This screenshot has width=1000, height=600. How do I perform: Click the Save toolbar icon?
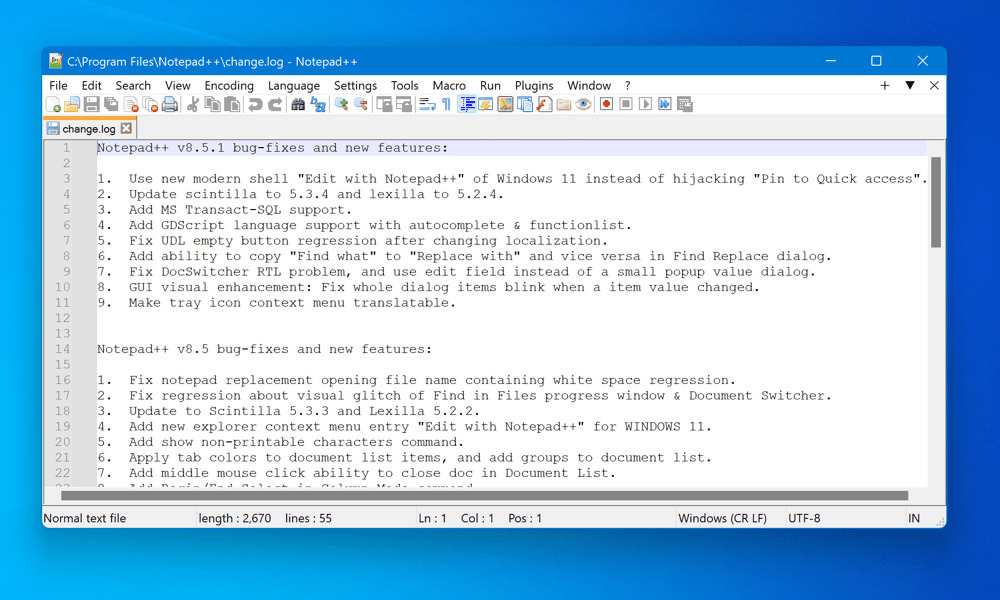[92, 105]
